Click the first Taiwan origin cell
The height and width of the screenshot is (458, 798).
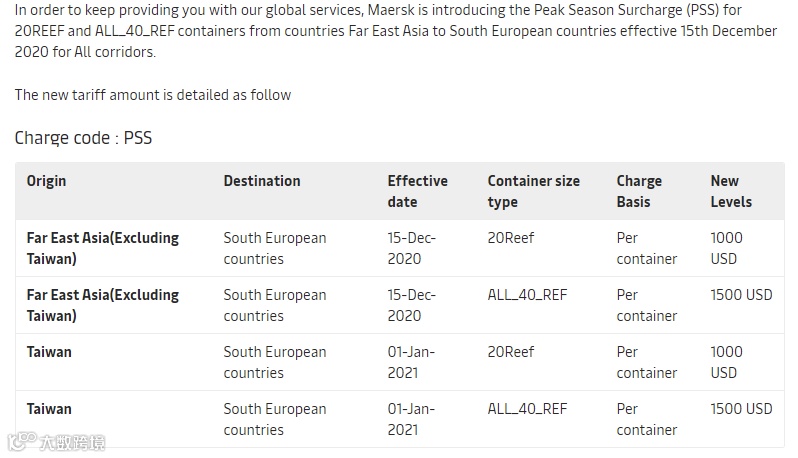[x=49, y=352]
